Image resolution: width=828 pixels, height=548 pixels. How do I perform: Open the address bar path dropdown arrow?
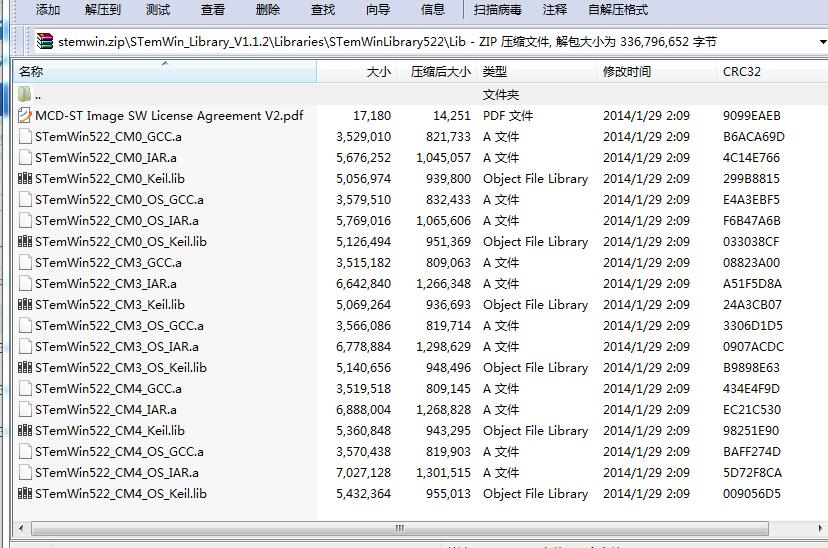coord(822,42)
